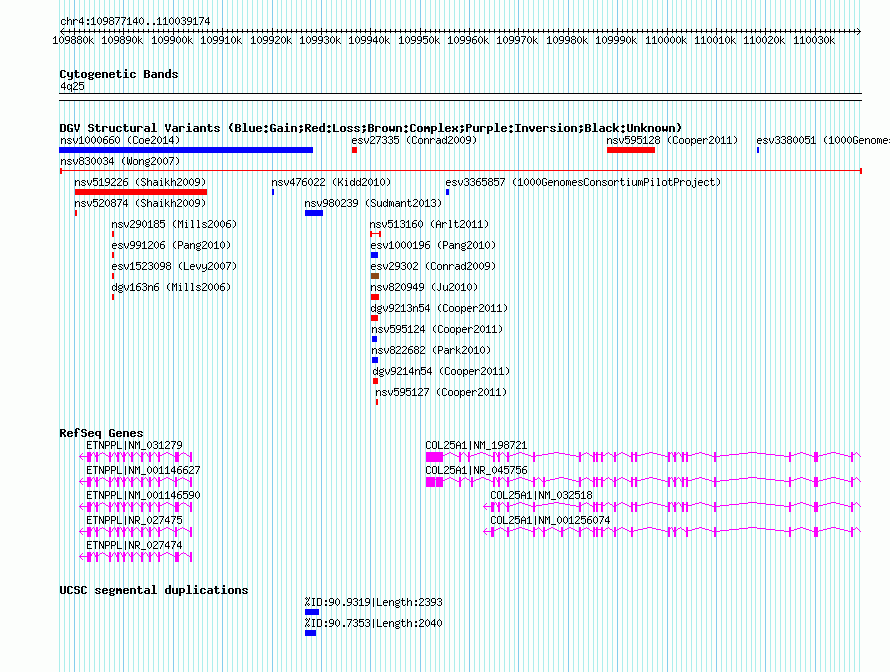The width and height of the screenshot is (890, 672).
Task: Click the nsv595128 (Cooper2011) label
Action: [672, 140]
